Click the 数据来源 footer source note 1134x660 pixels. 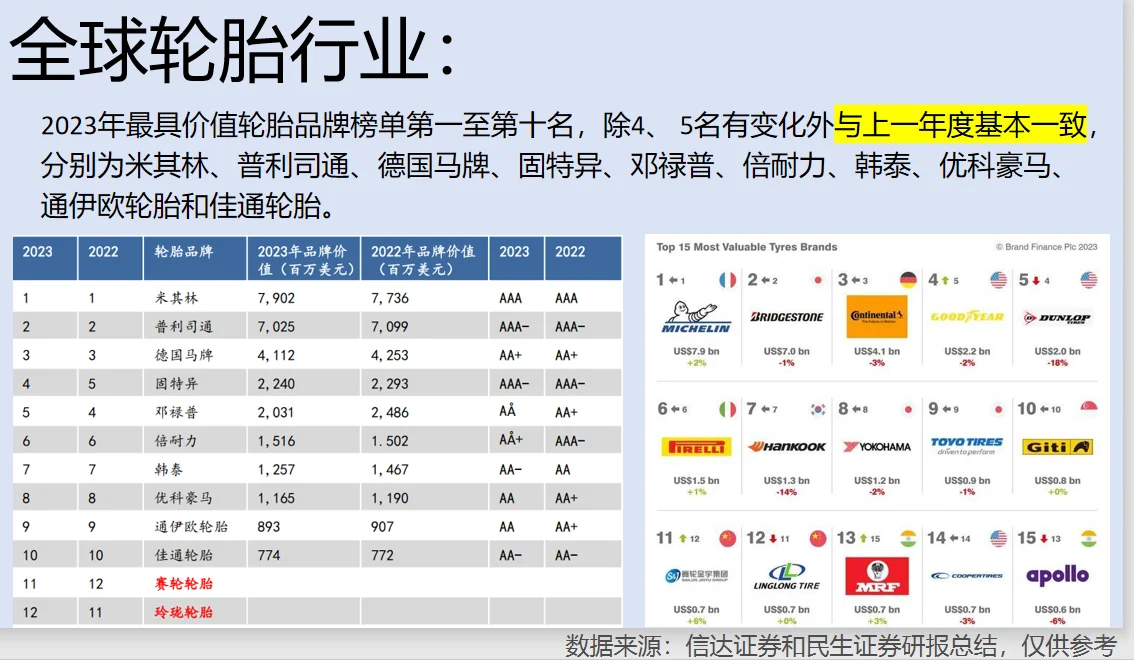point(841,646)
